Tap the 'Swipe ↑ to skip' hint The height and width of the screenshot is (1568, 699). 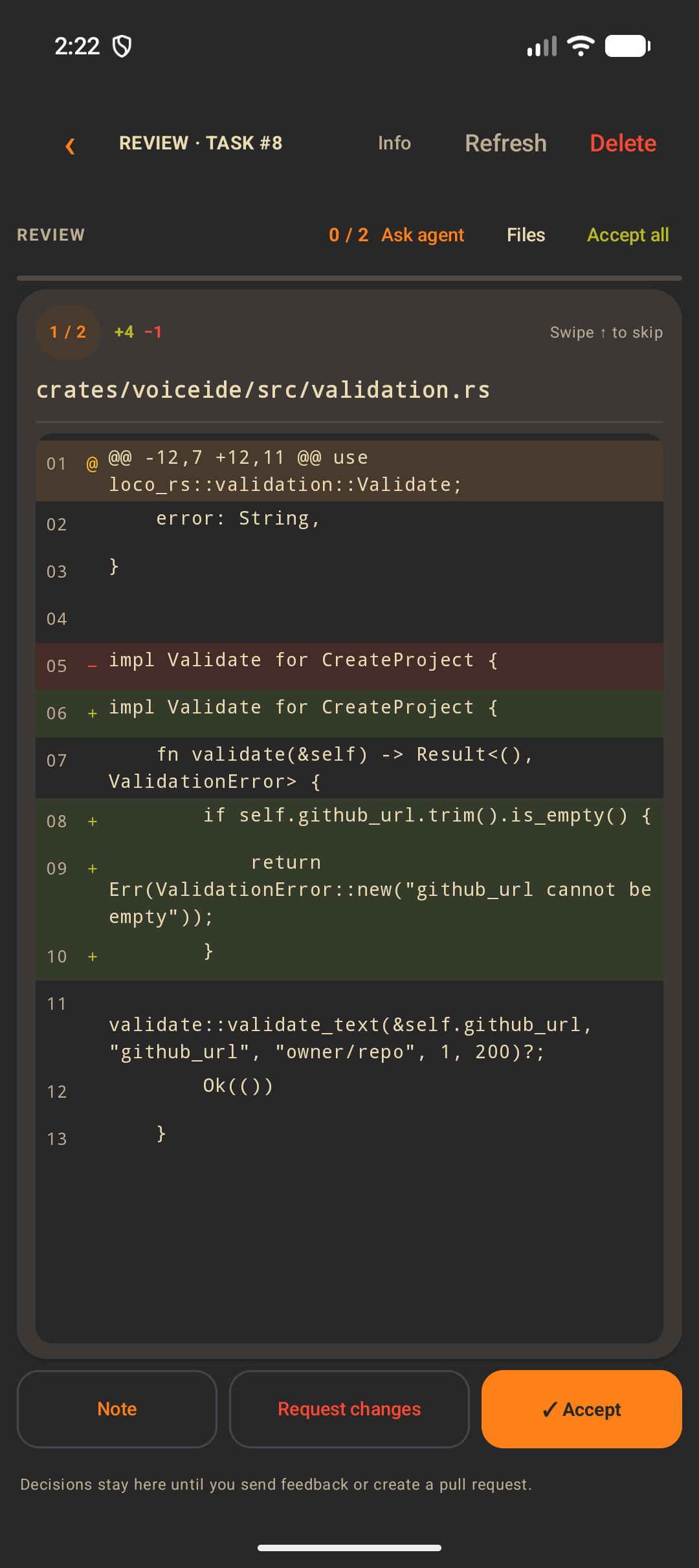click(606, 332)
